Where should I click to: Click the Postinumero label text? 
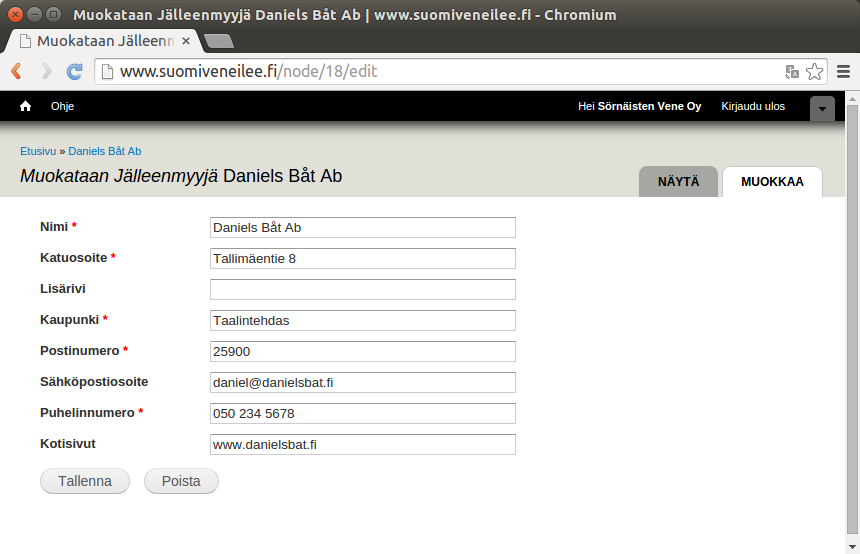pos(80,351)
